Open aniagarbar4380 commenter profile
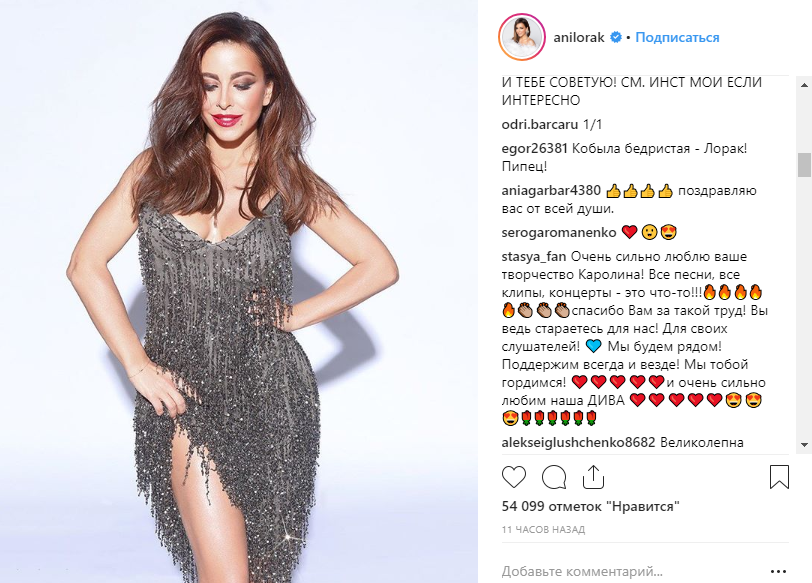The image size is (812, 583). pos(551,191)
